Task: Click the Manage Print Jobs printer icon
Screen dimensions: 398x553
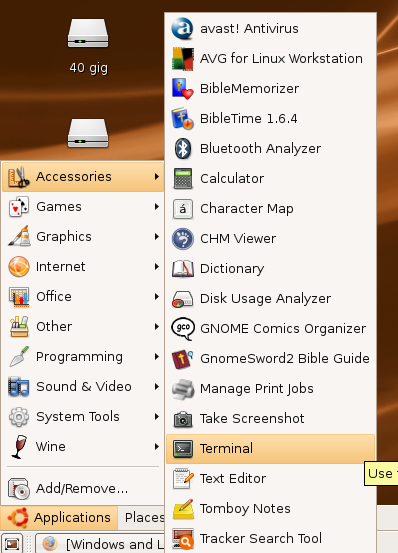Action: [x=183, y=389]
